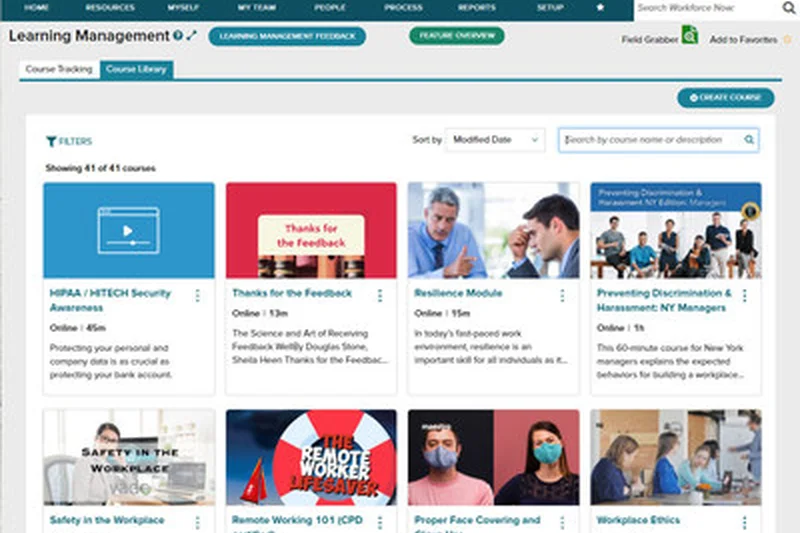
Task: Click the help question mark beside Learning Management
Action: (x=178, y=36)
